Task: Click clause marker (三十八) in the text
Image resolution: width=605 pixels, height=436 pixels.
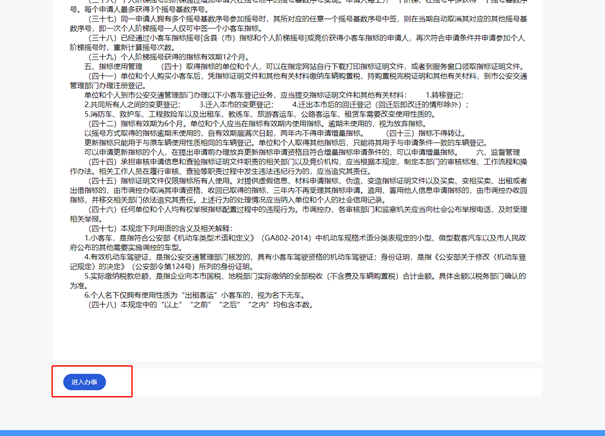Action: coord(103,38)
